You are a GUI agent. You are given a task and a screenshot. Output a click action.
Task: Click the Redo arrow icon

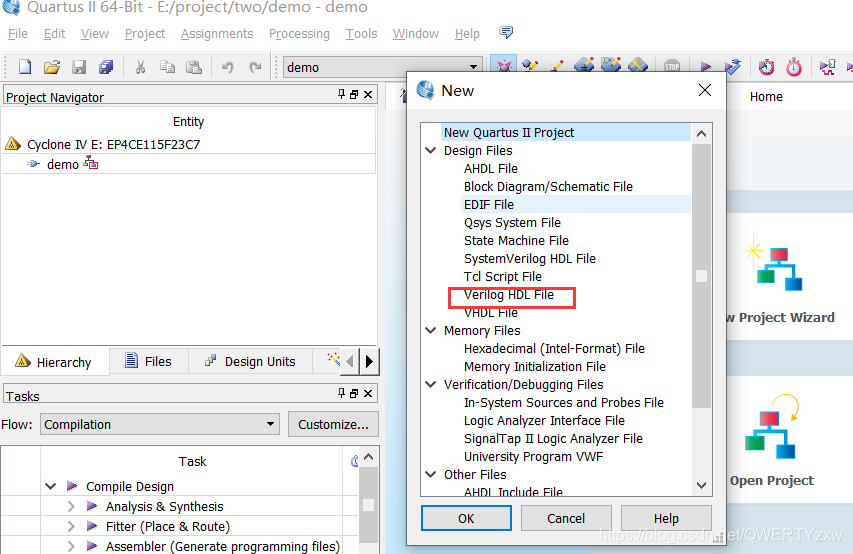coord(255,67)
